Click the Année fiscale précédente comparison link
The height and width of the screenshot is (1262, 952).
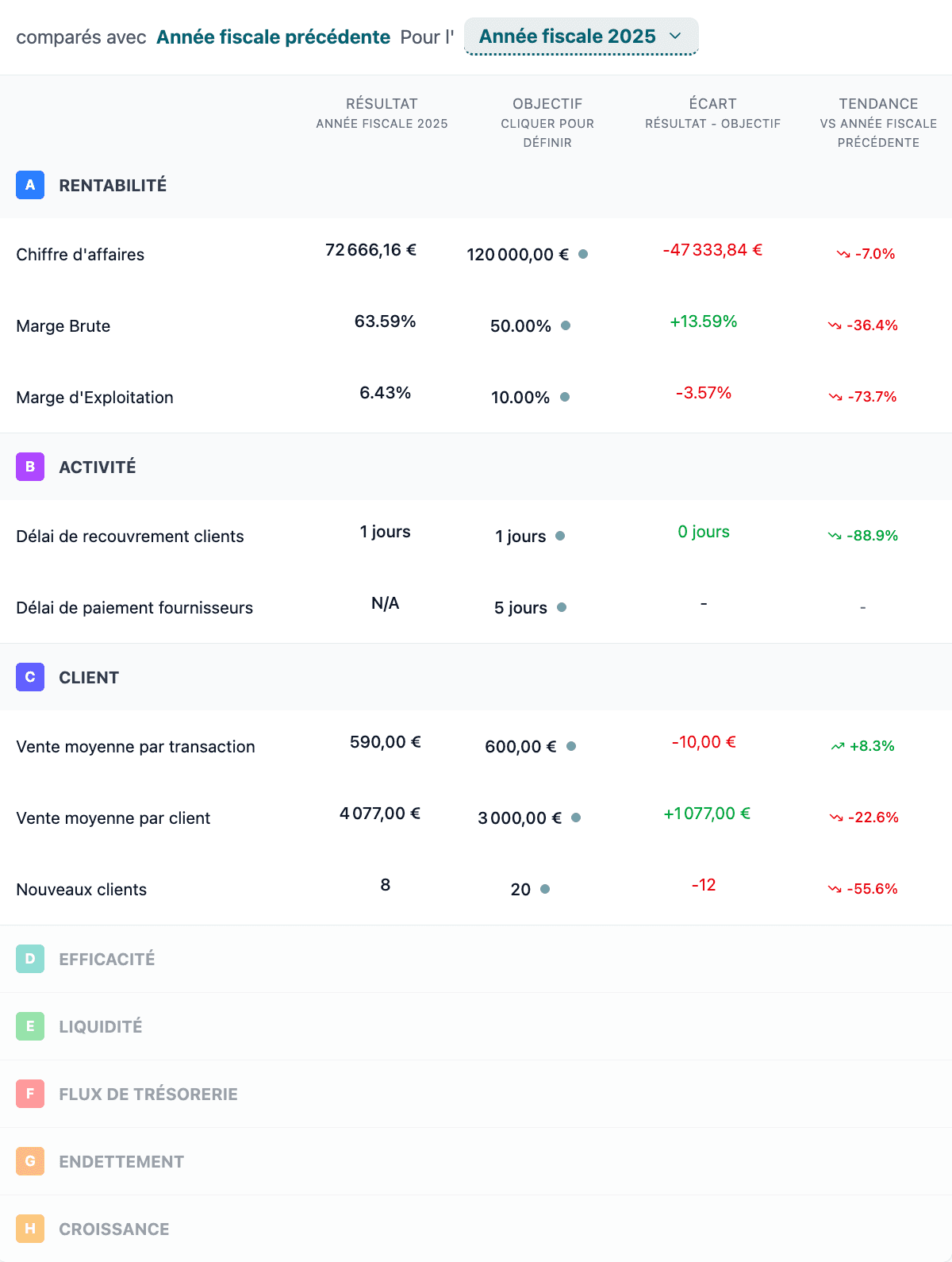pyautogui.click(x=273, y=37)
